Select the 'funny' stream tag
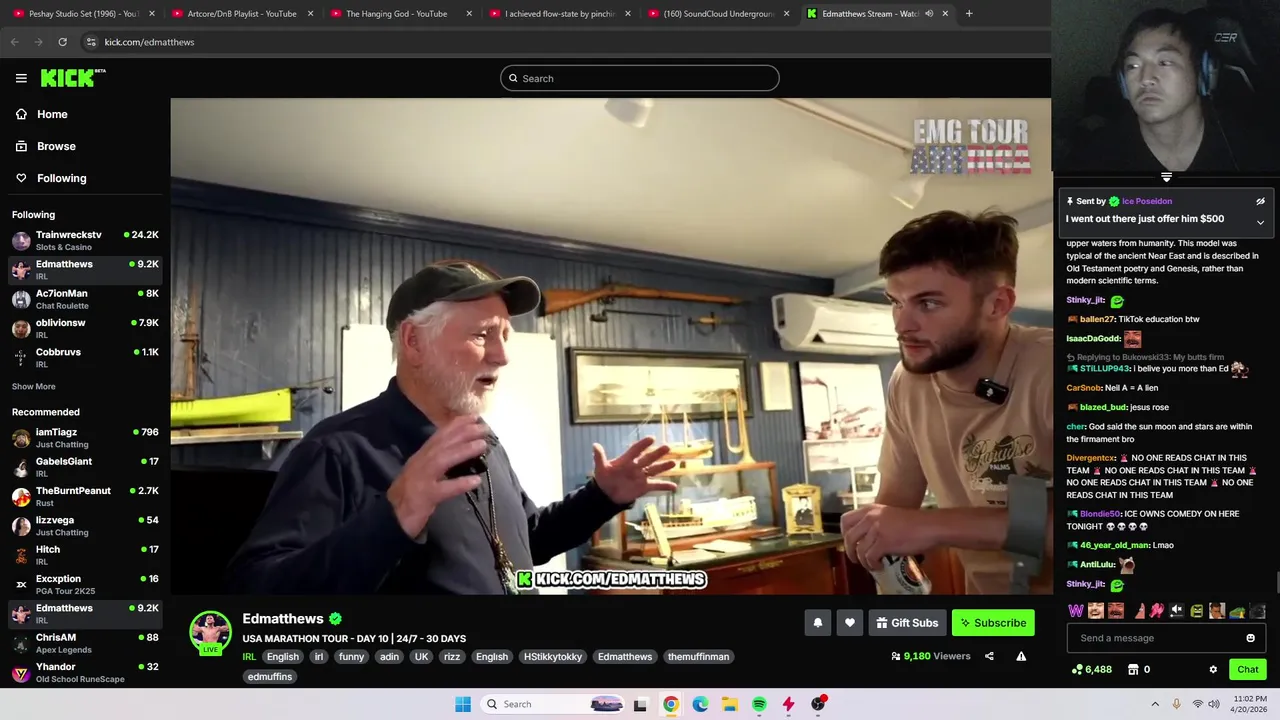 click(x=351, y=657)
